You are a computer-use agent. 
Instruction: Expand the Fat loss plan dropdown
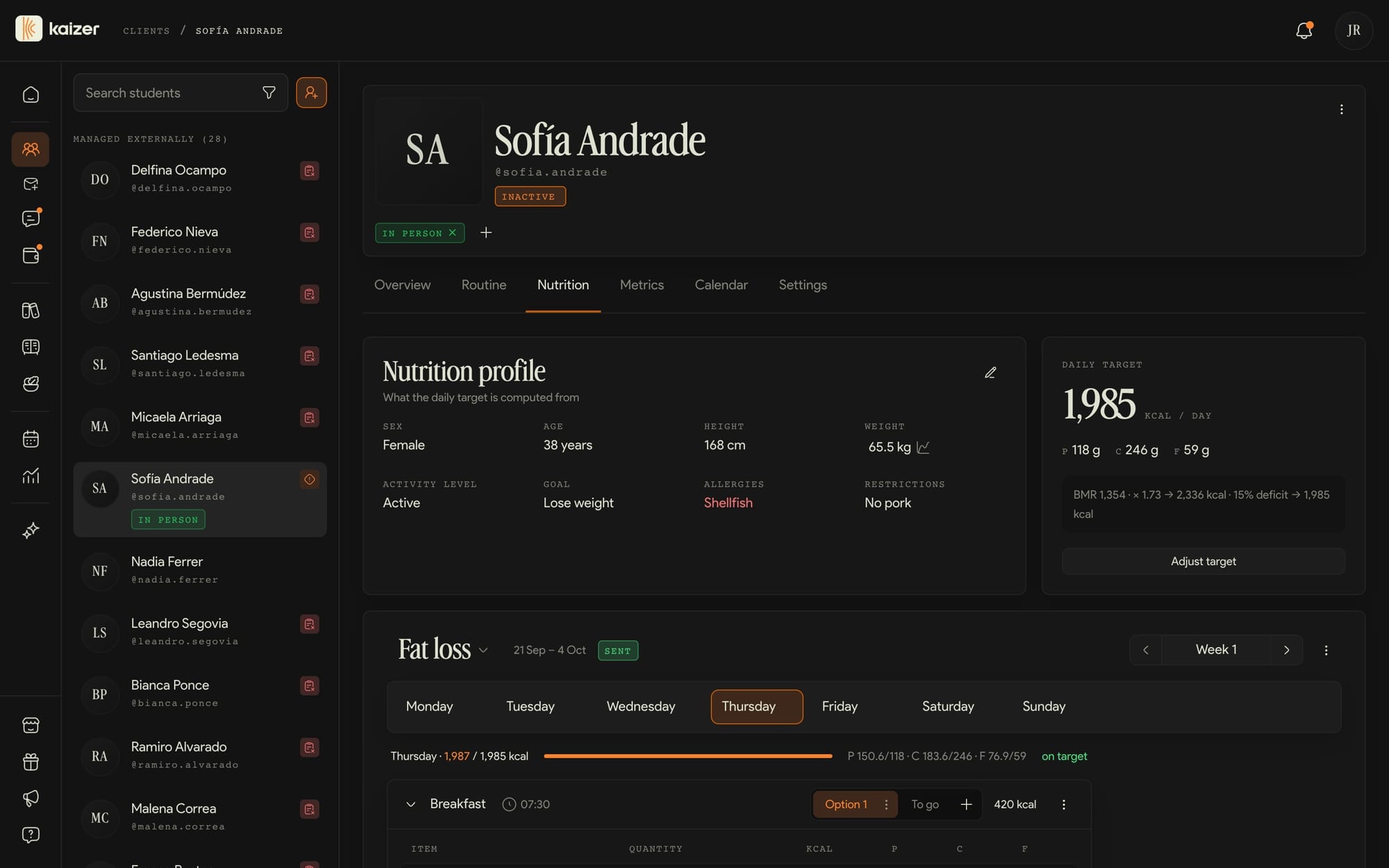(483, 651)
